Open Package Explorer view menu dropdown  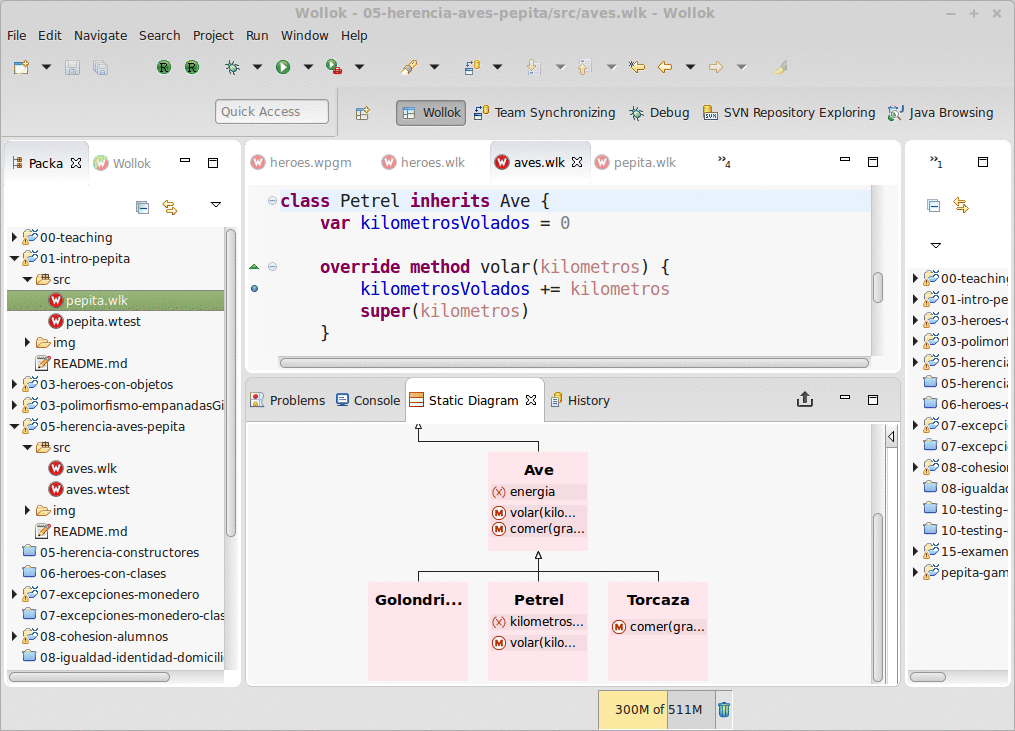[216, 205]
